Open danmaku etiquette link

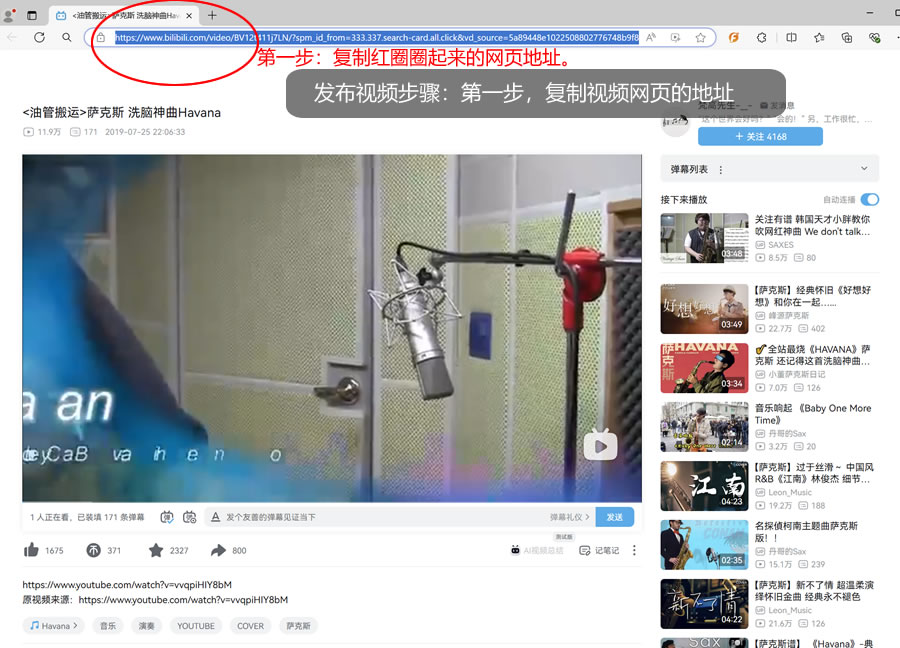[569, 517]
